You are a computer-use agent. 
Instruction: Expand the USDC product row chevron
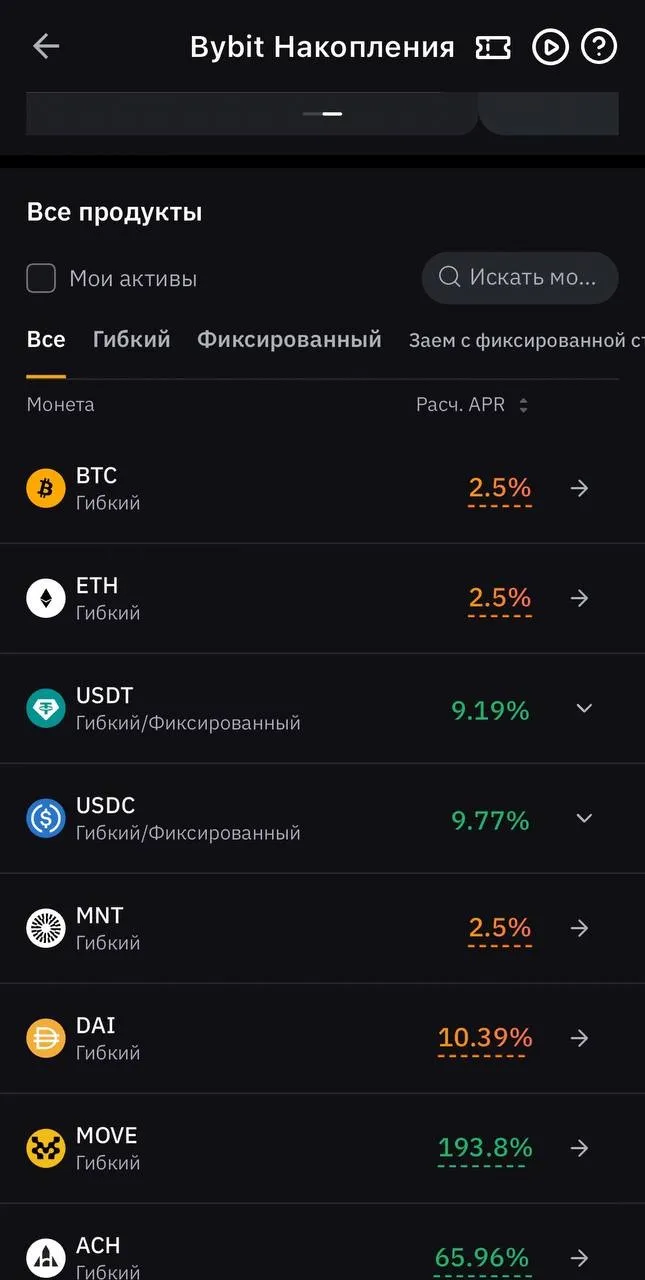tap(584, 818)
